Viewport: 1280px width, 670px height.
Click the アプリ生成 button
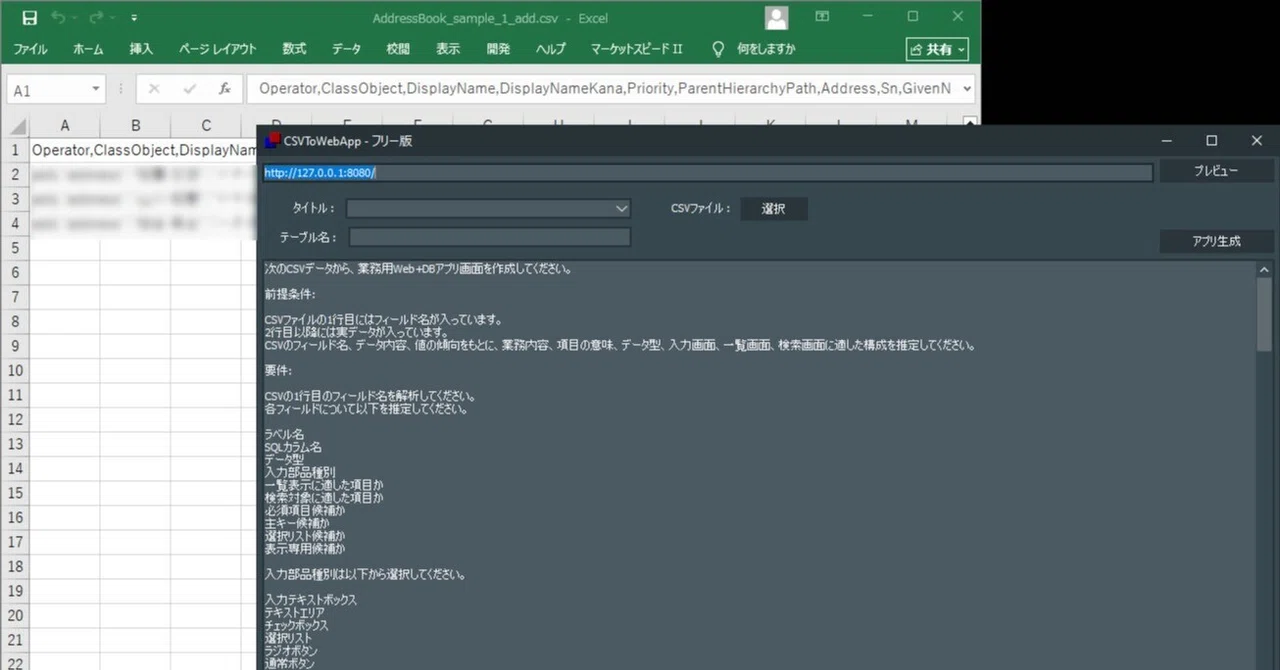click(1216, 241)
